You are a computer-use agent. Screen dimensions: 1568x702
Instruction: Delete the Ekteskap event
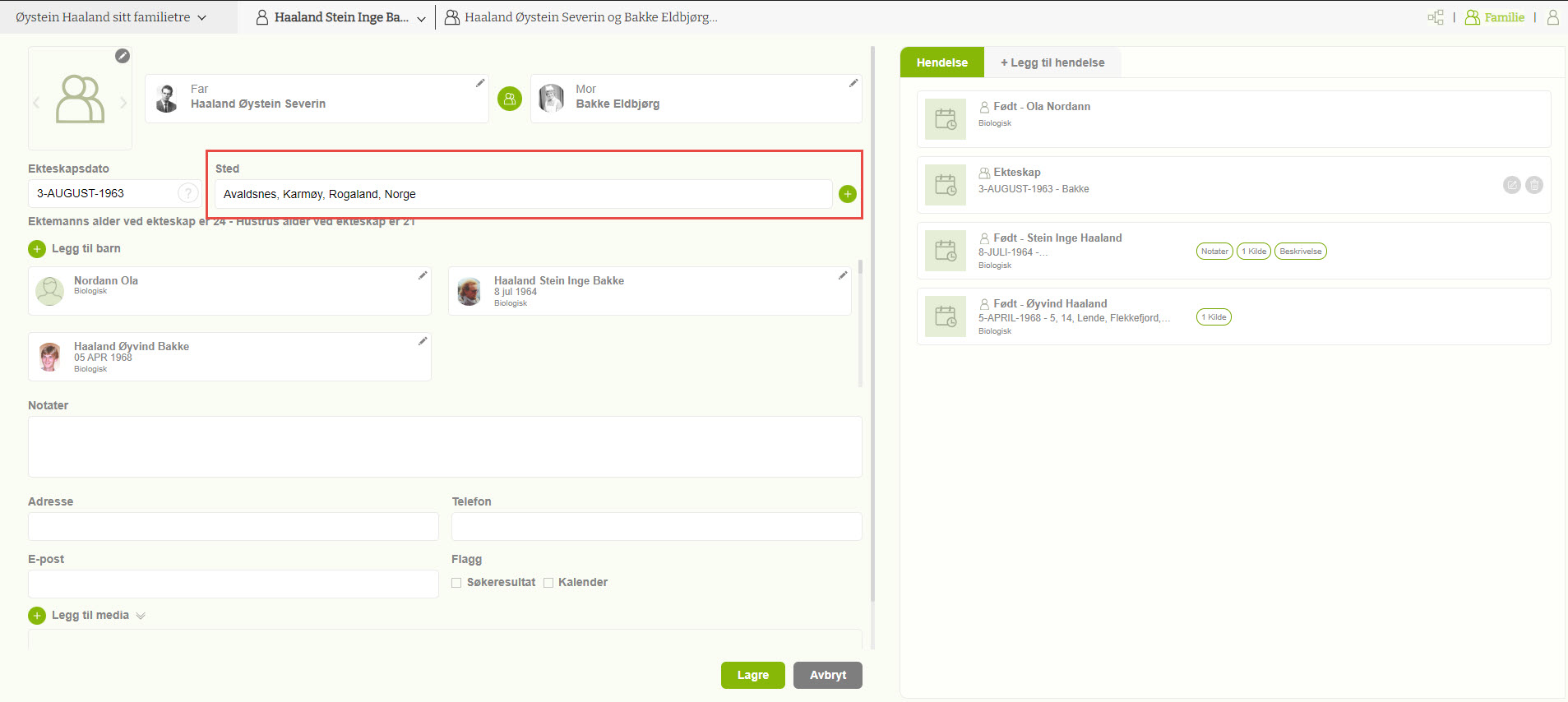click(1533, 185)
